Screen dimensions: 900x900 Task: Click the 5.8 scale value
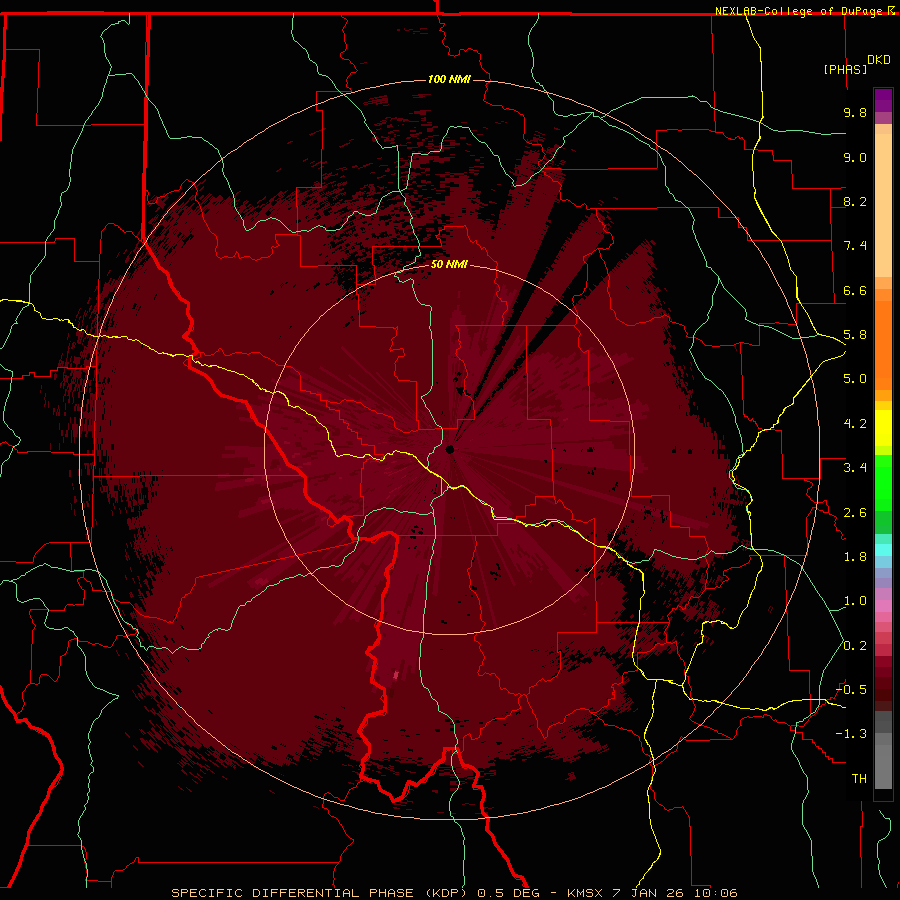pos(855,335)
